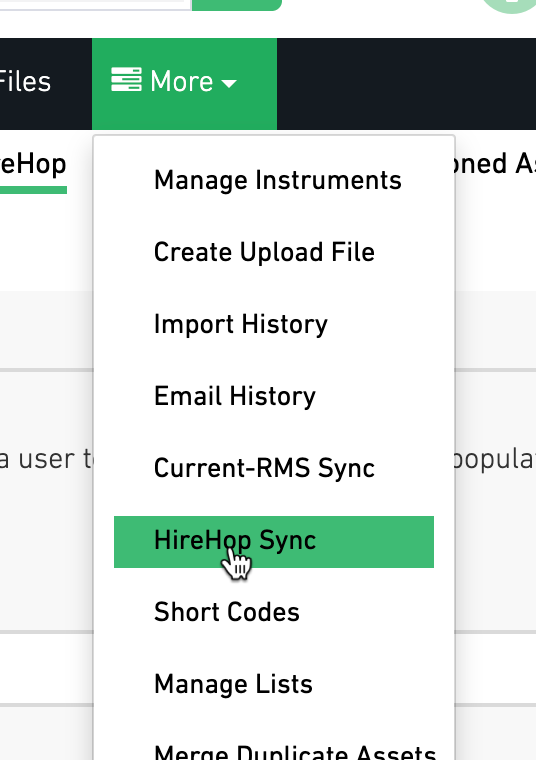
Task: Click the green button beside search field
Action: [236, 5]
